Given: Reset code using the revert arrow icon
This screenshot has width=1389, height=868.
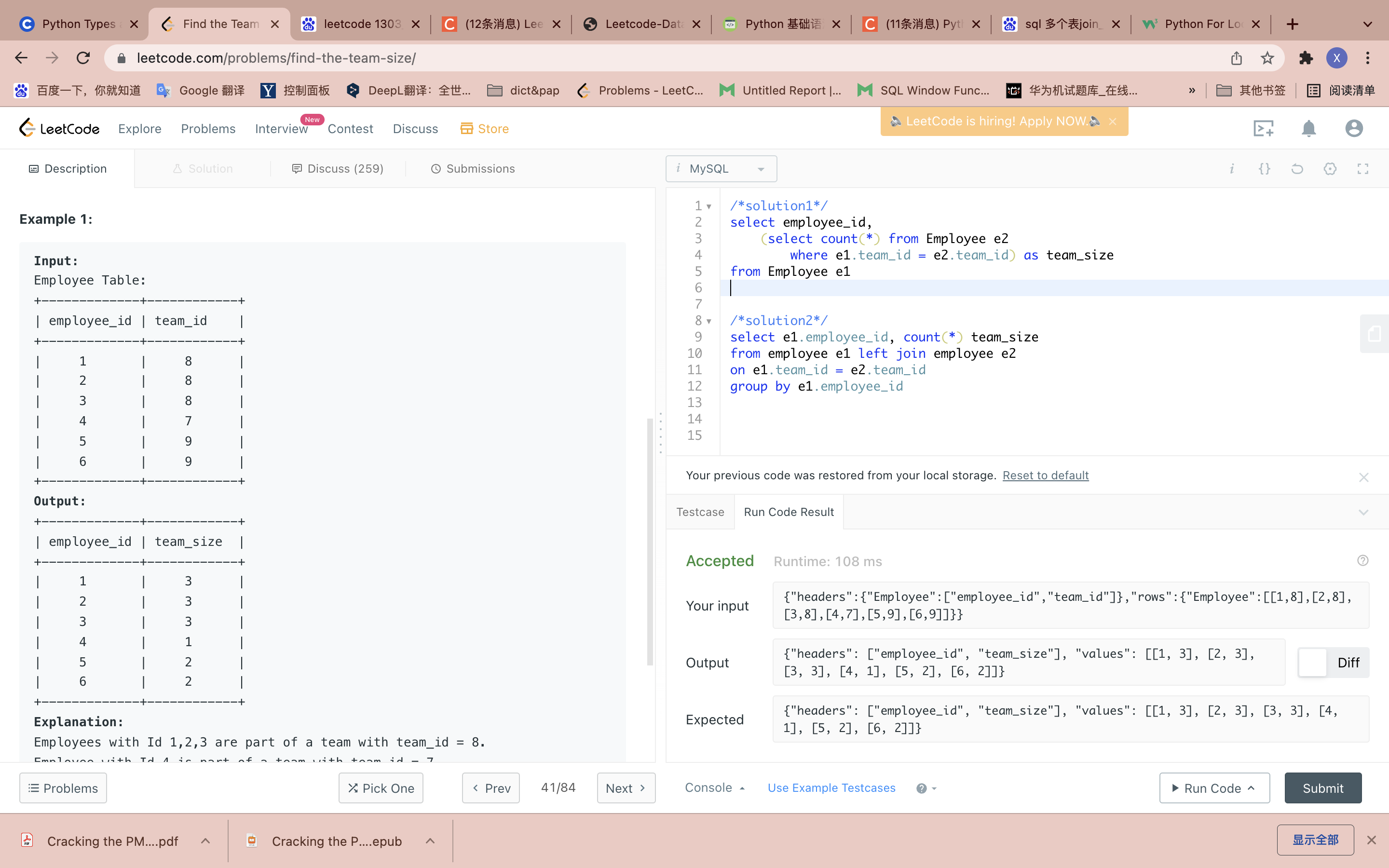Looking at the screenshot, I should click(1297, 169).
